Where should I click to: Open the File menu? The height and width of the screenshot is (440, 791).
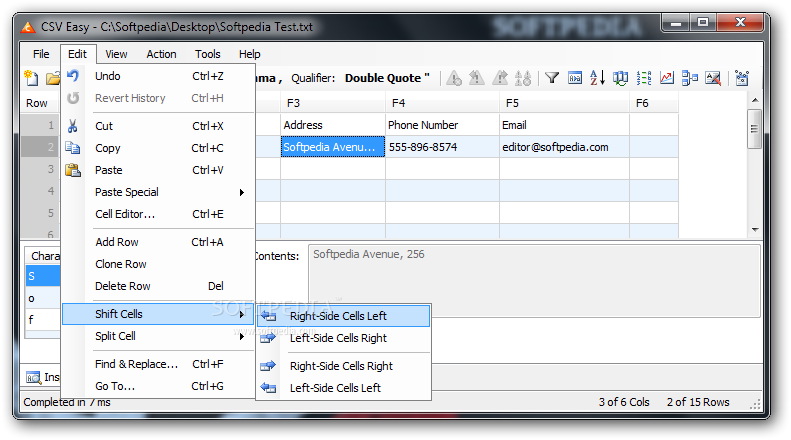pos(41,54)
